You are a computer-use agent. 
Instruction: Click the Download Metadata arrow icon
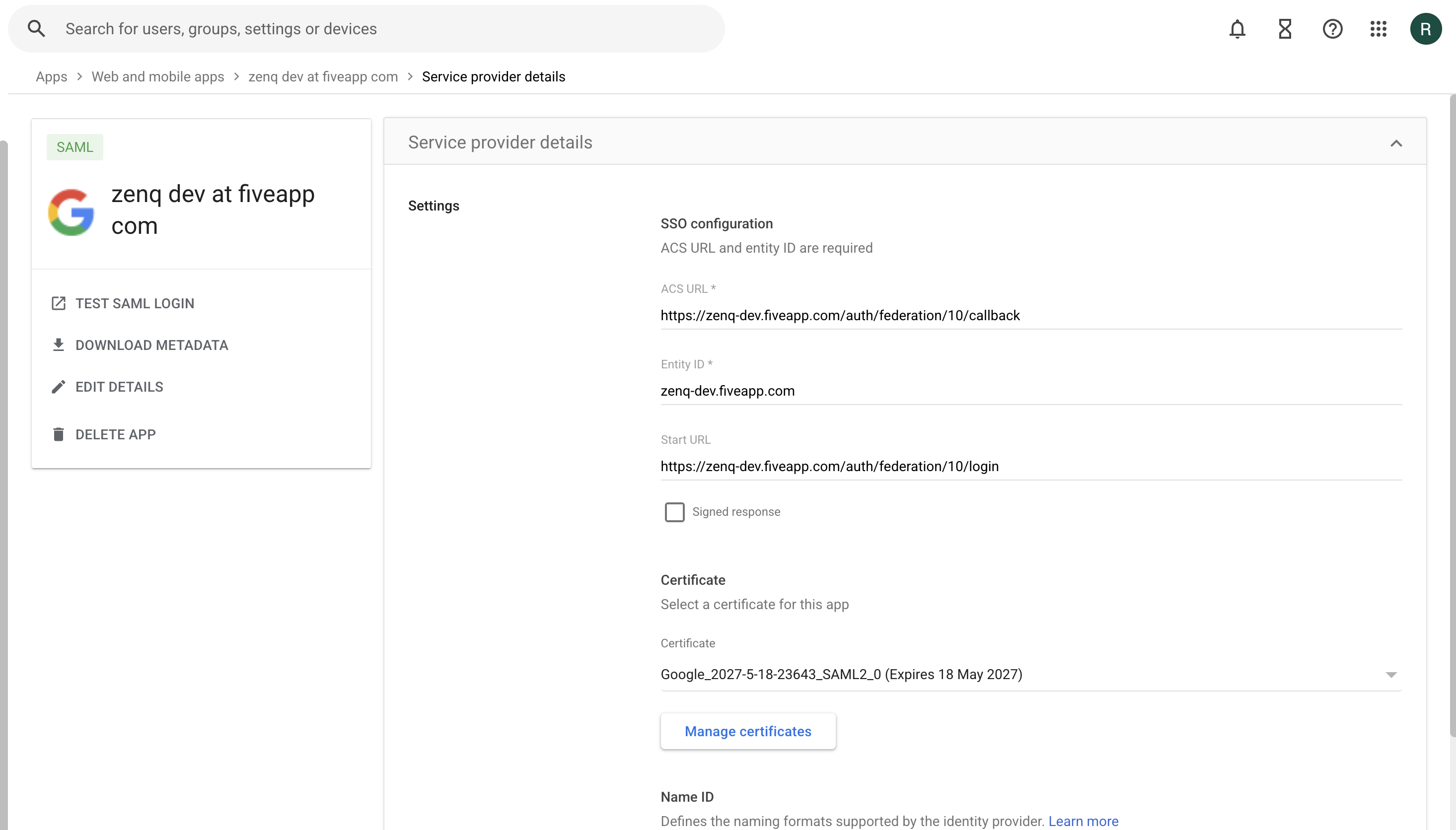[58, 345]
